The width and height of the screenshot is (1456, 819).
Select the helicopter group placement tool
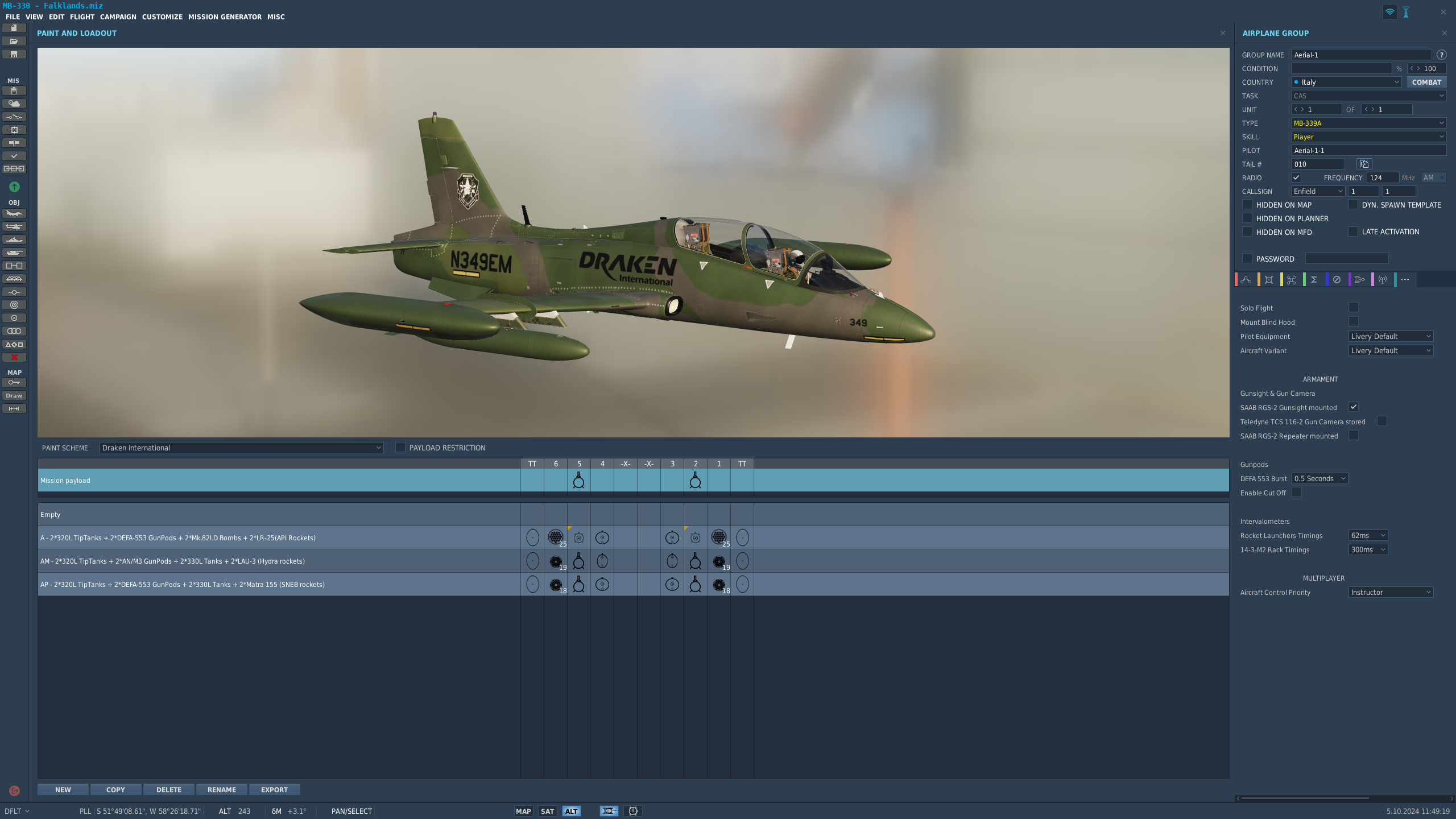click(14, 226)
